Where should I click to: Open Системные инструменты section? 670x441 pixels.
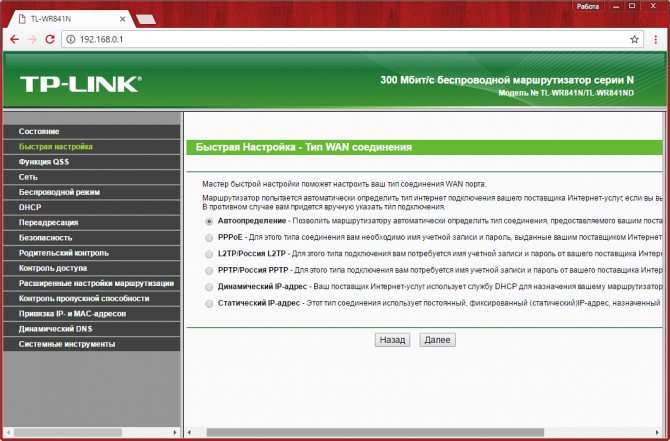(x=91, y=344)
